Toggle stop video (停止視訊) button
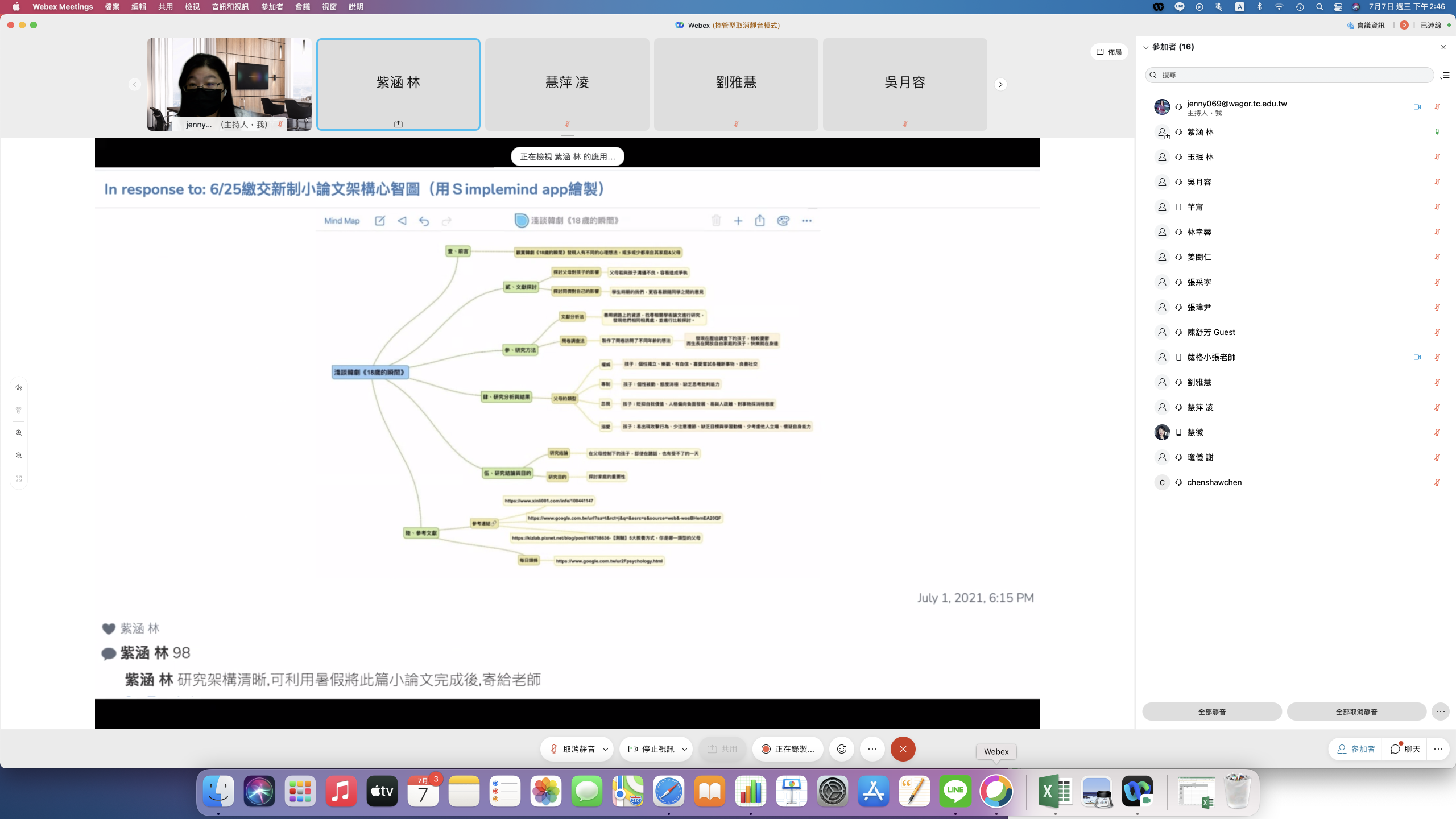The image size is (1456, 819). (651, 749)
